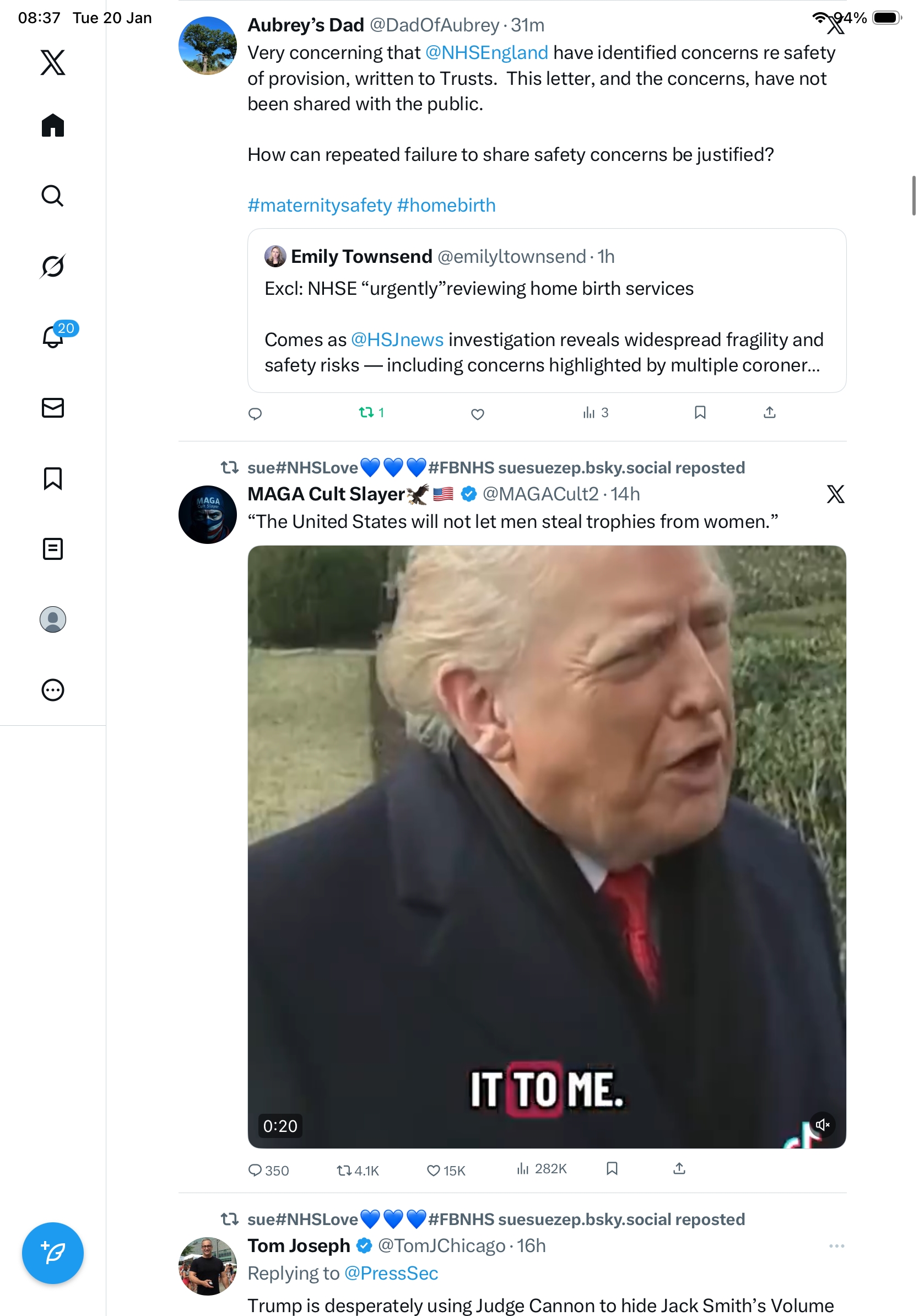Open the Home feed icon
Screen dimensions: 919x1316
point(53,125)
